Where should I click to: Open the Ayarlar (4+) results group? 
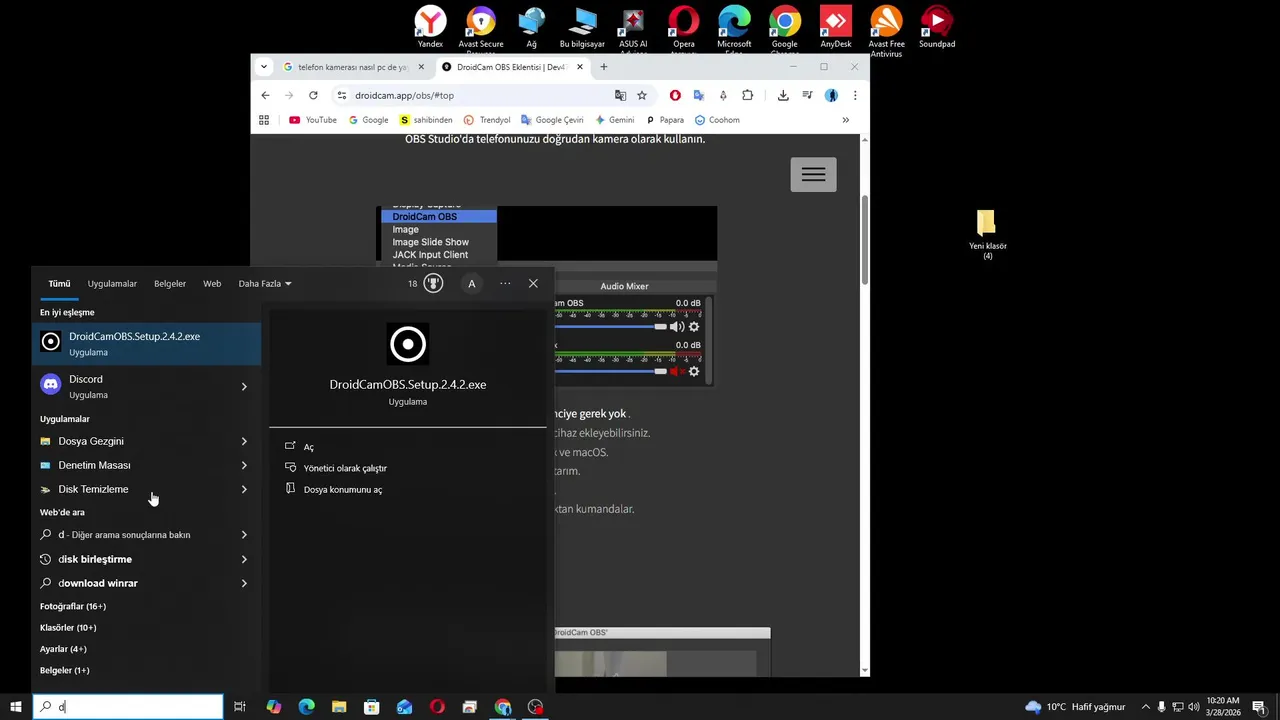[63, 649]
